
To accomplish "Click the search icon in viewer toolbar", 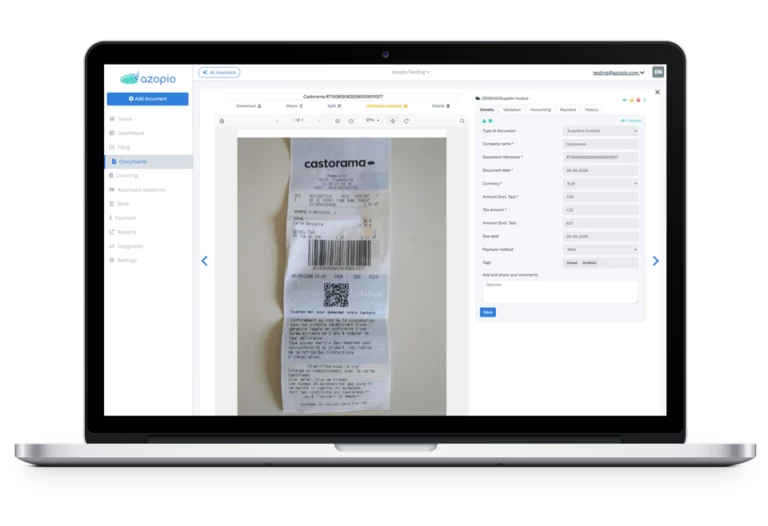I will [x=462, y=121].
